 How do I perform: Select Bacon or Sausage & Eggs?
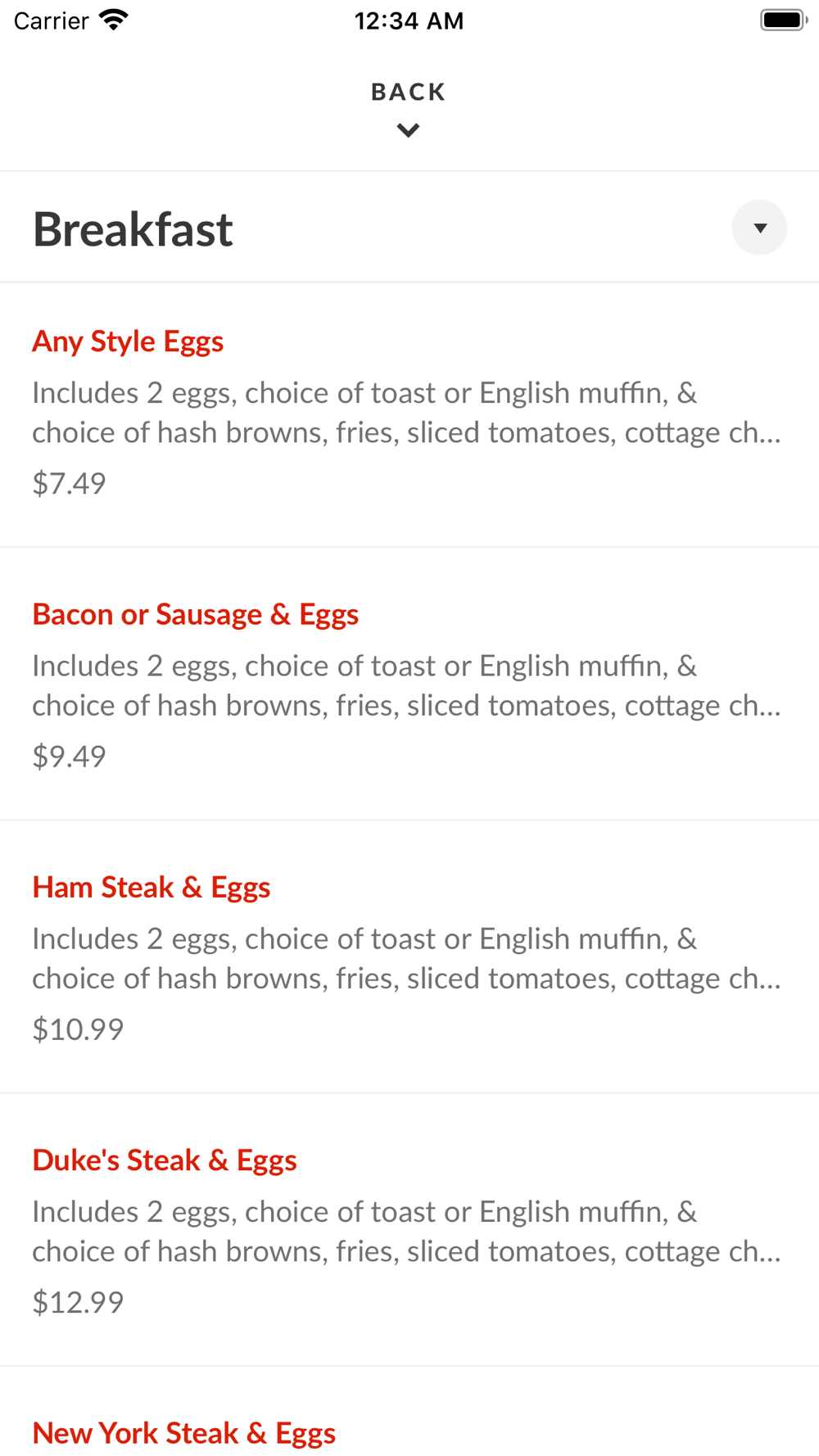point(196,614)
